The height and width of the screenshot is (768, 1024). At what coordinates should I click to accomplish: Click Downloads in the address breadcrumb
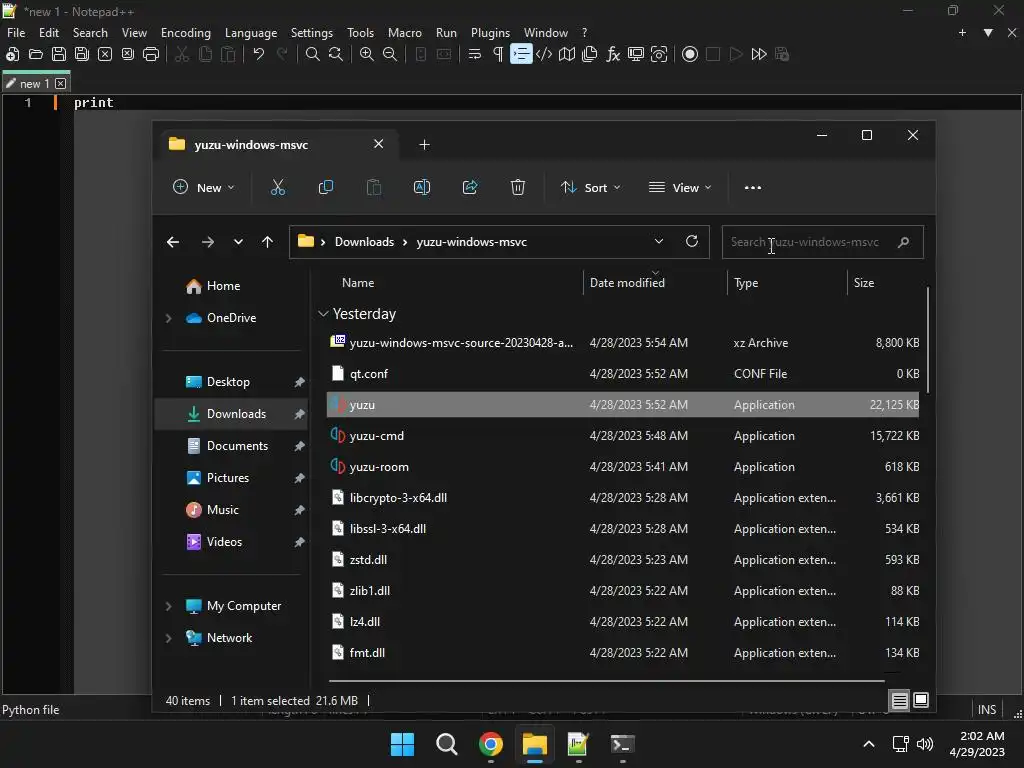point(364,242)
